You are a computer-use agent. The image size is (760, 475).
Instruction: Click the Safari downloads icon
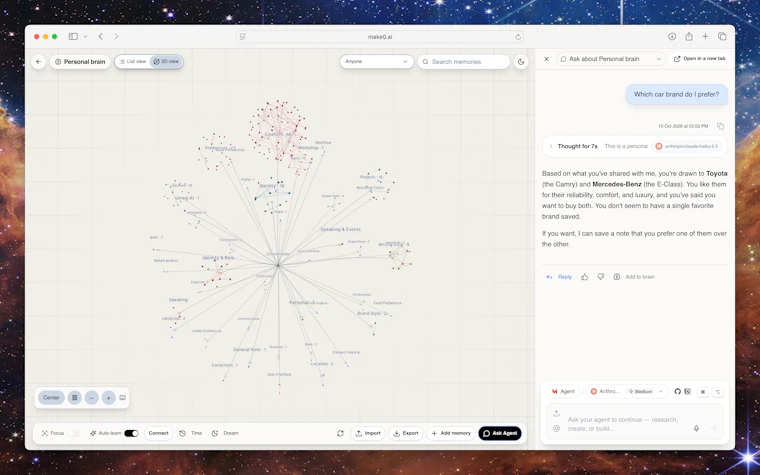(672, 36)
